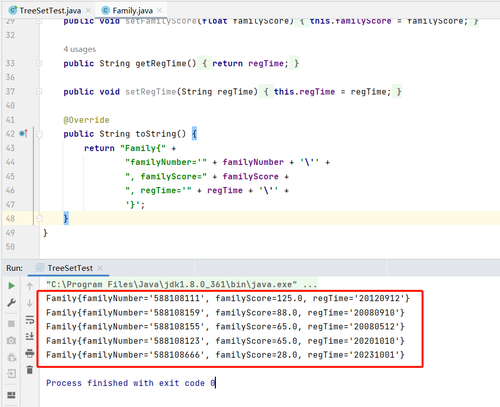Screen dimensions: 500x407
Task: Expand folded getRegTime method
Action: coord(39,63)
